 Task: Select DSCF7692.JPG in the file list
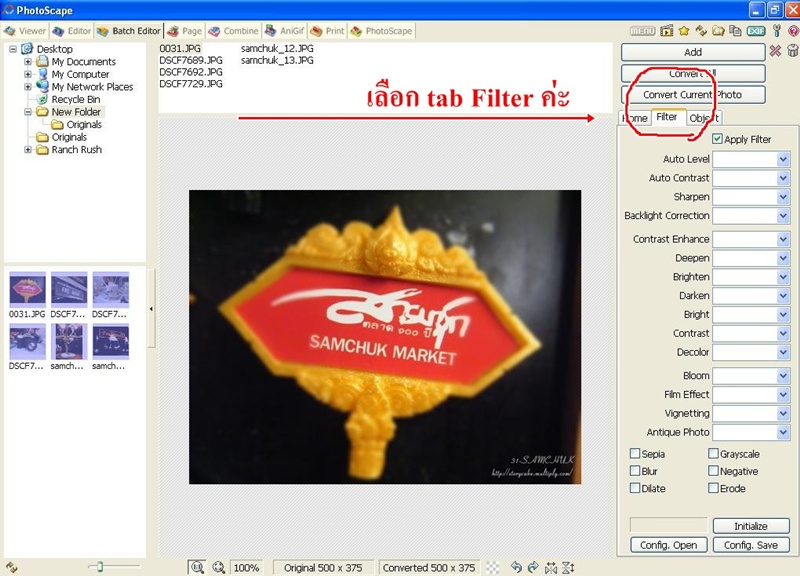click(x=191, y=72)
